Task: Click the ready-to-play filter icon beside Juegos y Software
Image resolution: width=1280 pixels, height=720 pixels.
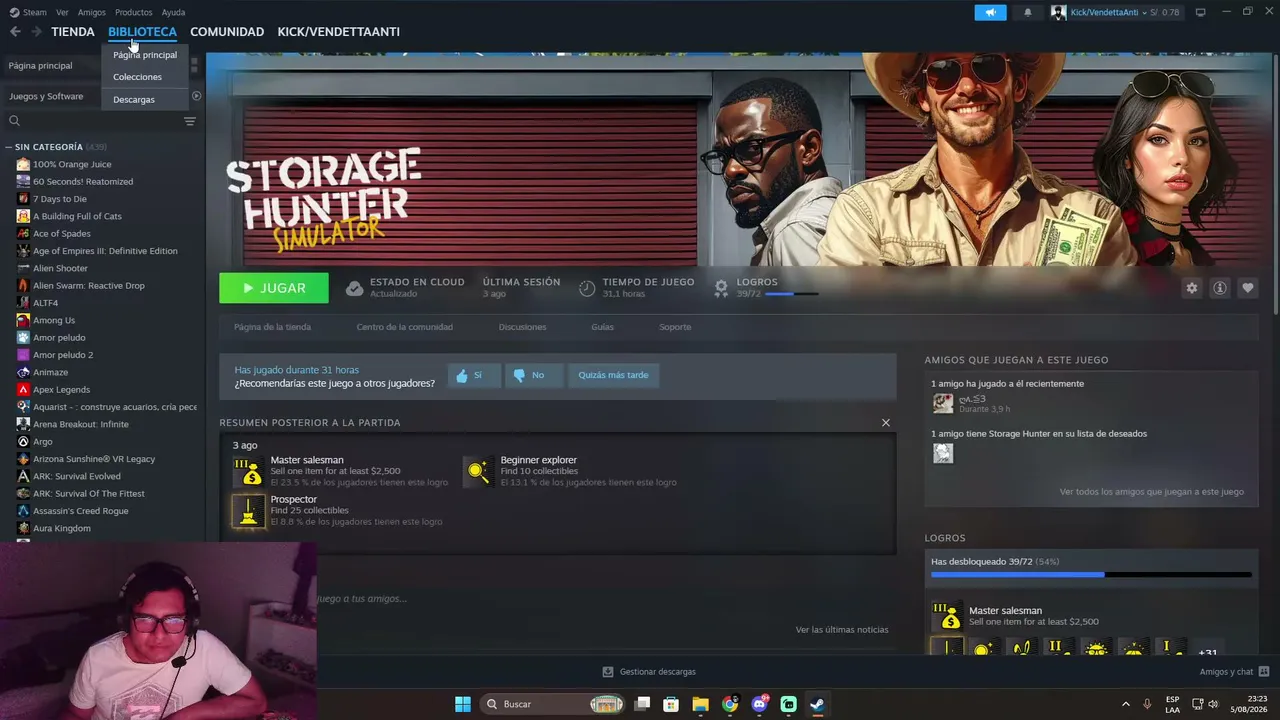Action: click(x=196, y=96)
